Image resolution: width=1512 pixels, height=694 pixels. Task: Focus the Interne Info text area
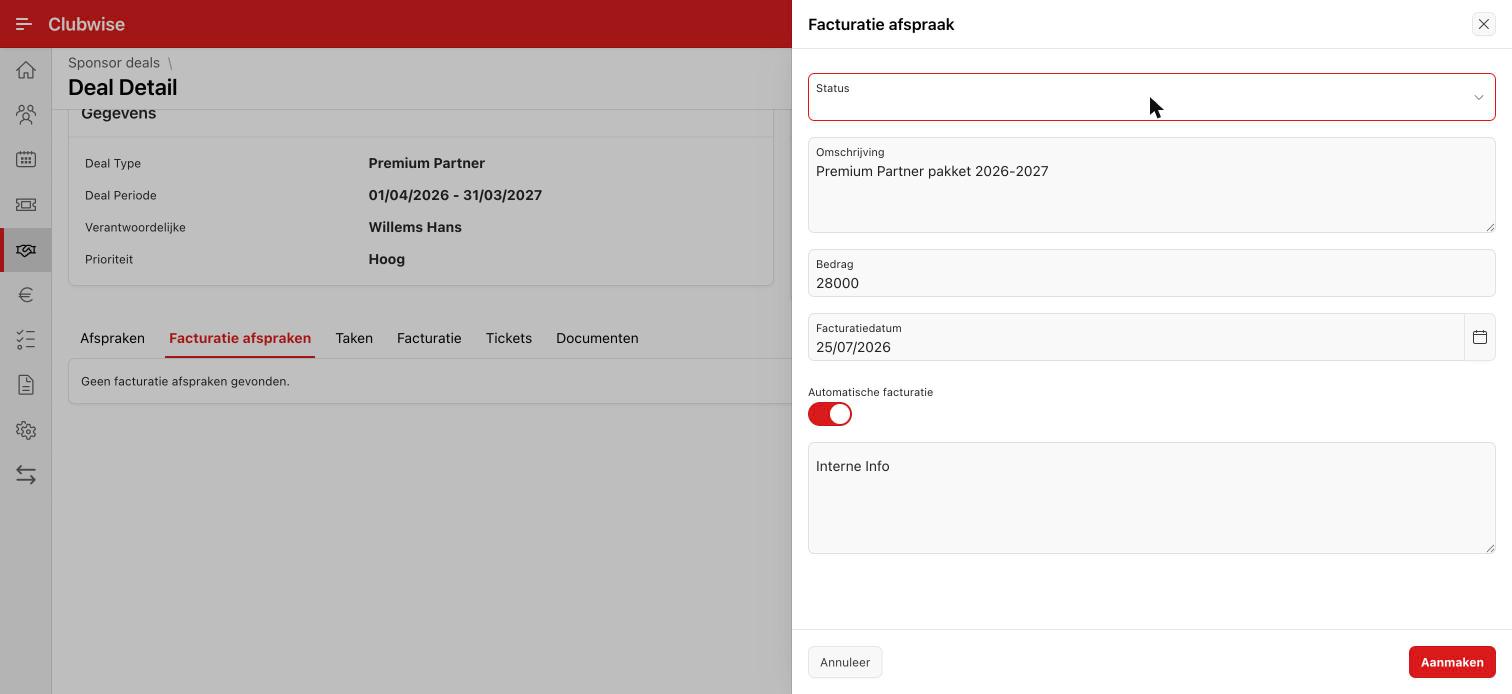click(x=1151, y=498)
